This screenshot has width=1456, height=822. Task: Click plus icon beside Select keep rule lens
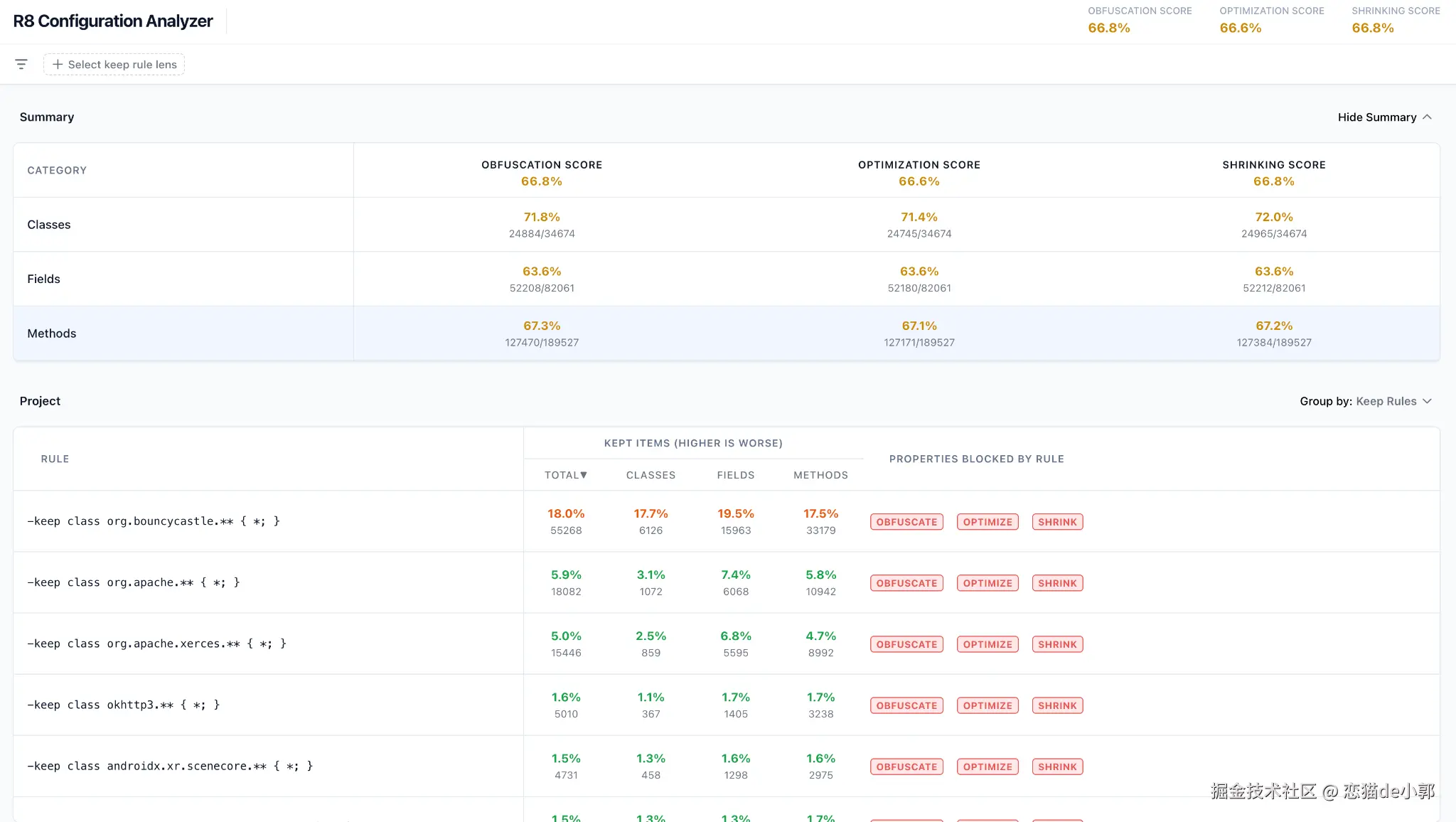pos(58,64)
